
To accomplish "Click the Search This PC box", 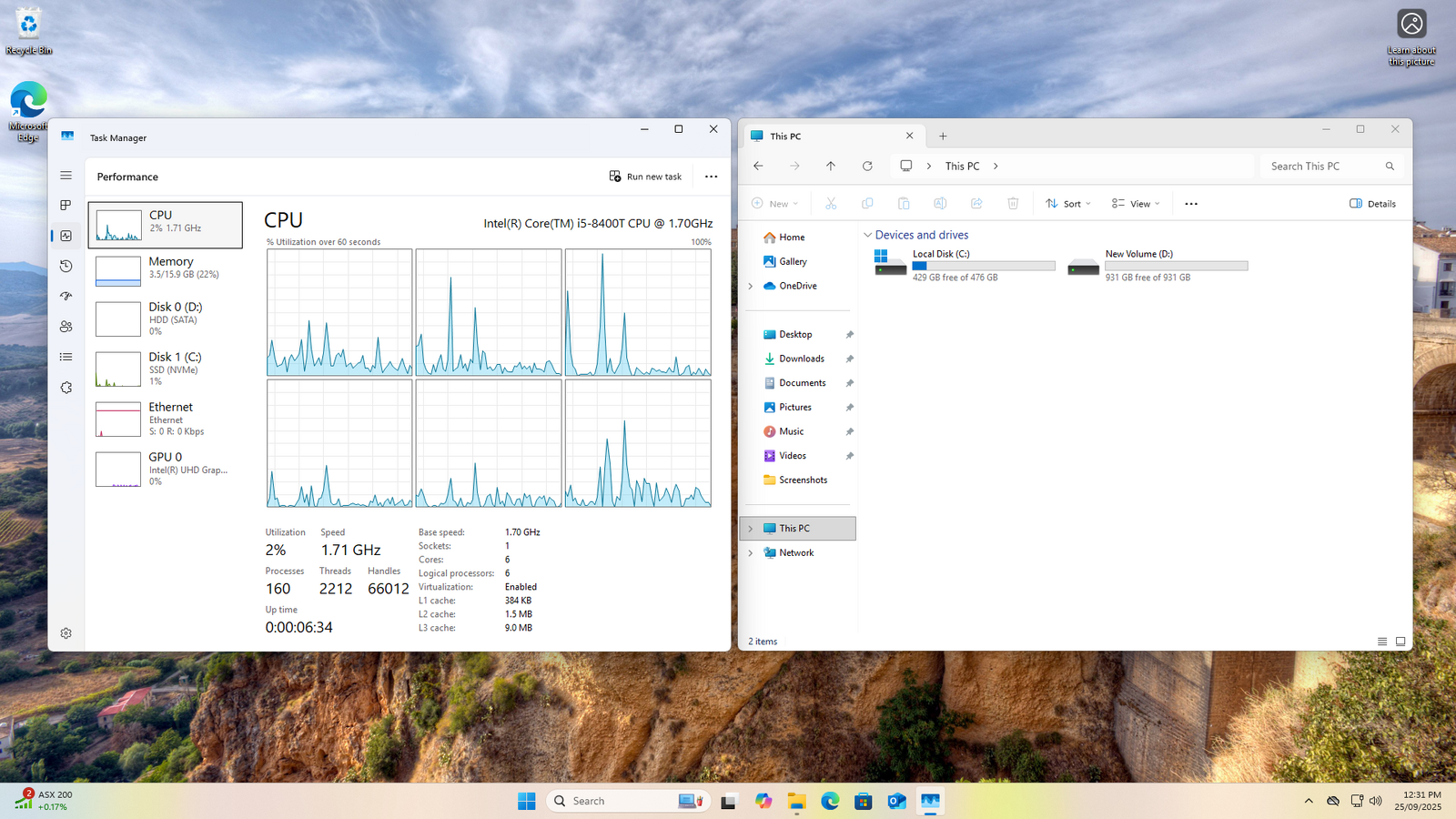I will (1324, 167).
